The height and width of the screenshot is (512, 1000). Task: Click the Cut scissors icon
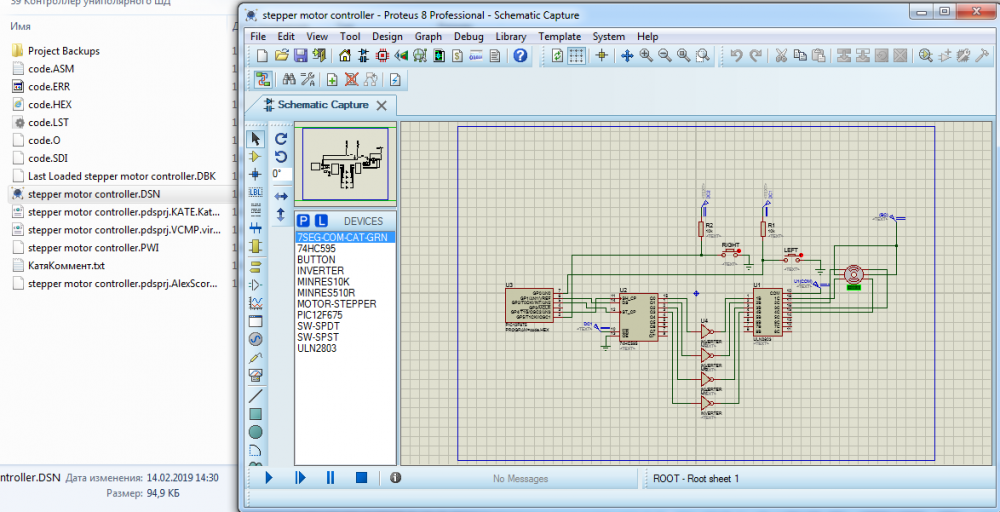[781, 56]
